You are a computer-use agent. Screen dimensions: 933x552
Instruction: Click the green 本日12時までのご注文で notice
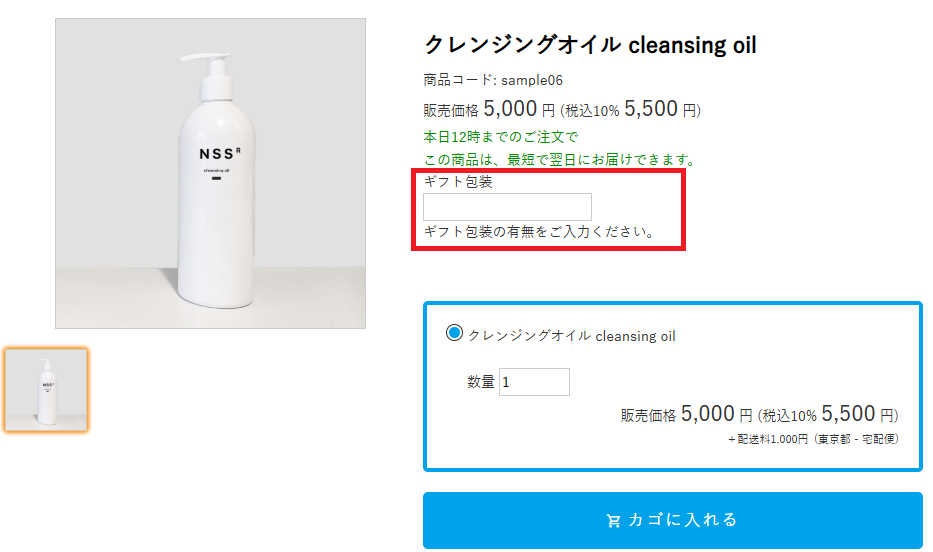click(501, 137)
